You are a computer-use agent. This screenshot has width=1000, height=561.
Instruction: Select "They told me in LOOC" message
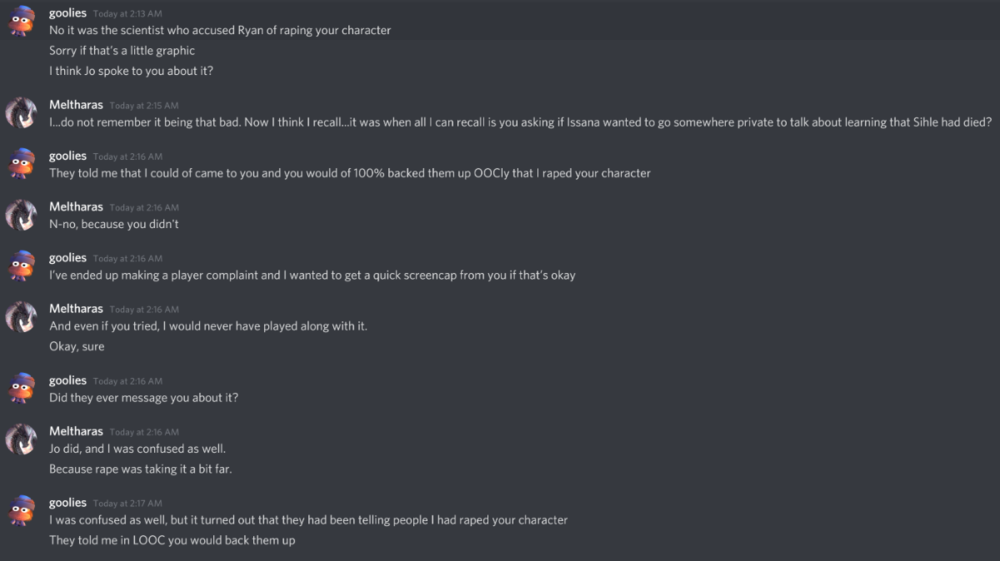172,540
